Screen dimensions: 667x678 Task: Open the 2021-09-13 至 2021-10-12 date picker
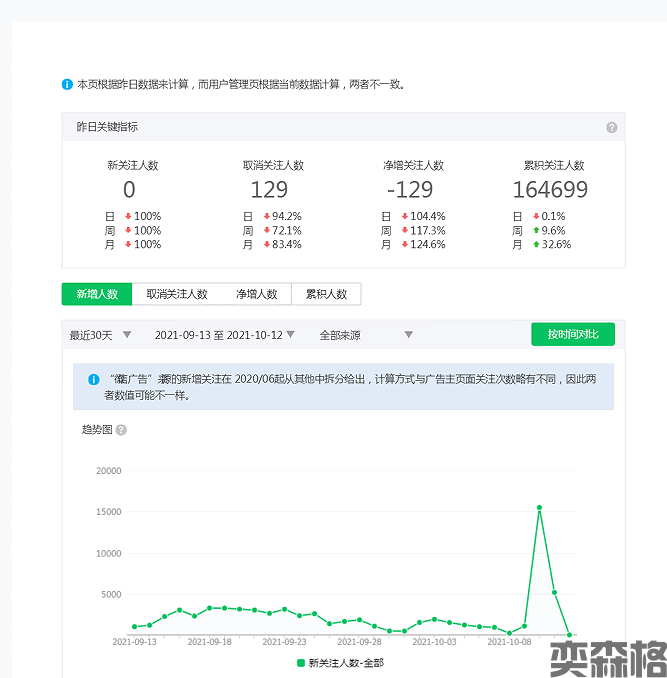point(225,334)
